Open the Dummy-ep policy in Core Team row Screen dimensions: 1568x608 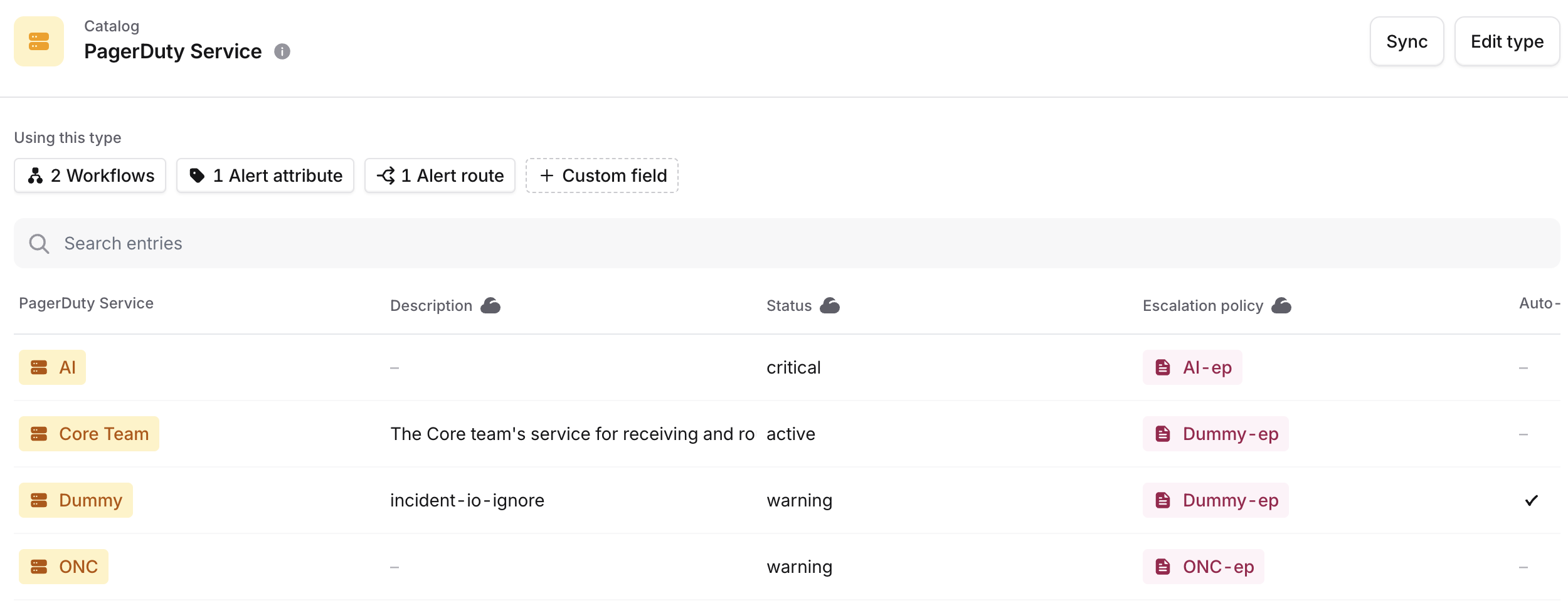tap(1216, 434)
